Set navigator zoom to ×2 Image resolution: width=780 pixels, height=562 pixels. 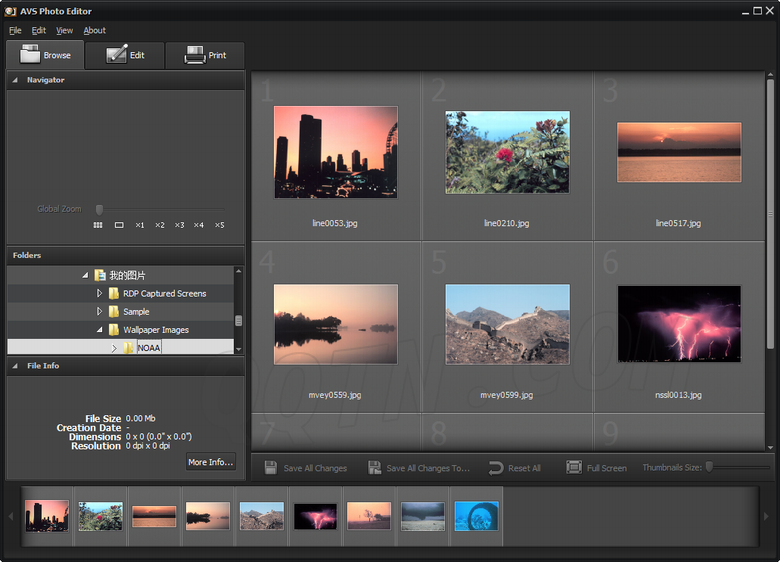point(160,225)
